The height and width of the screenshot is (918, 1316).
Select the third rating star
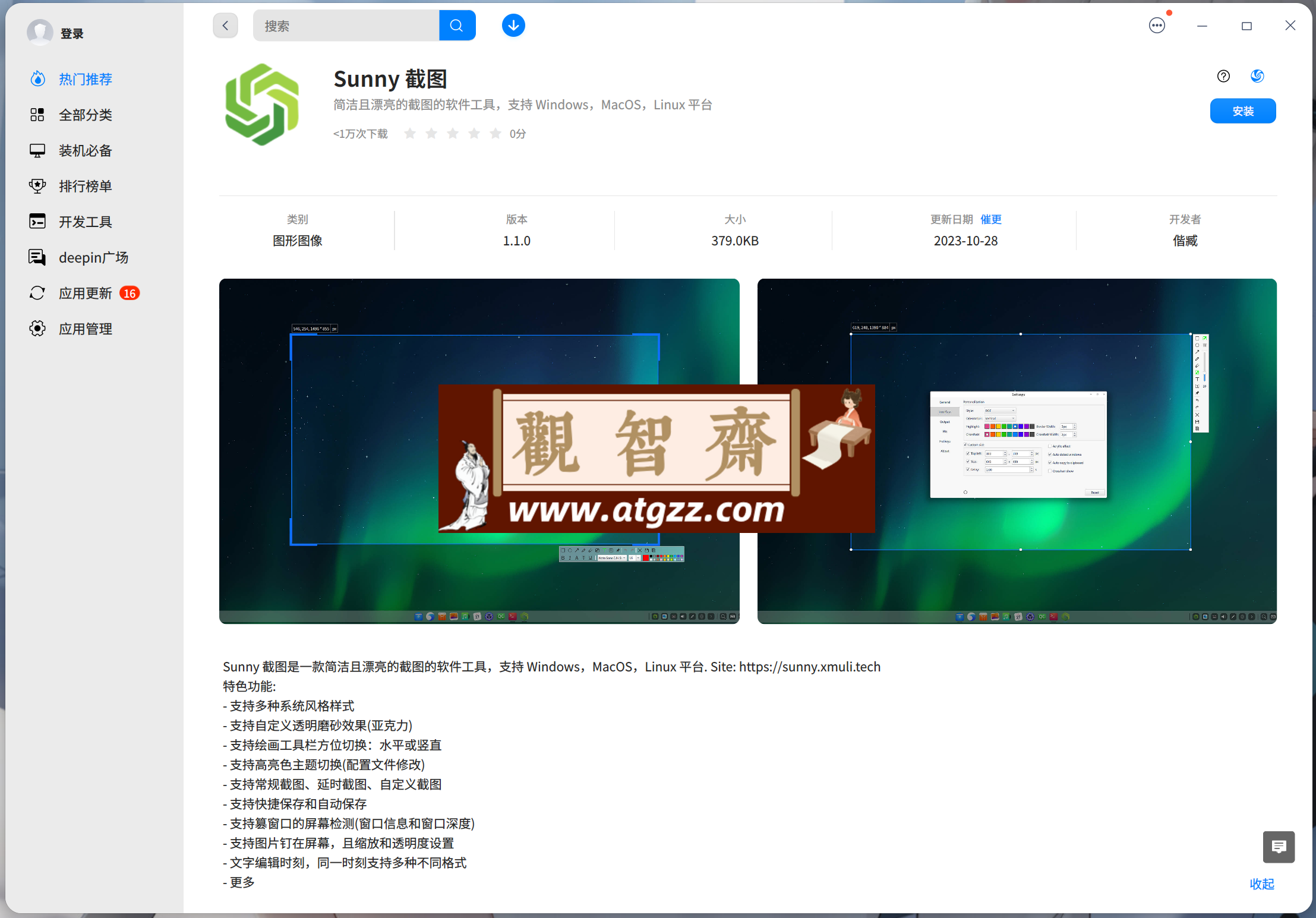click(453, 134)
